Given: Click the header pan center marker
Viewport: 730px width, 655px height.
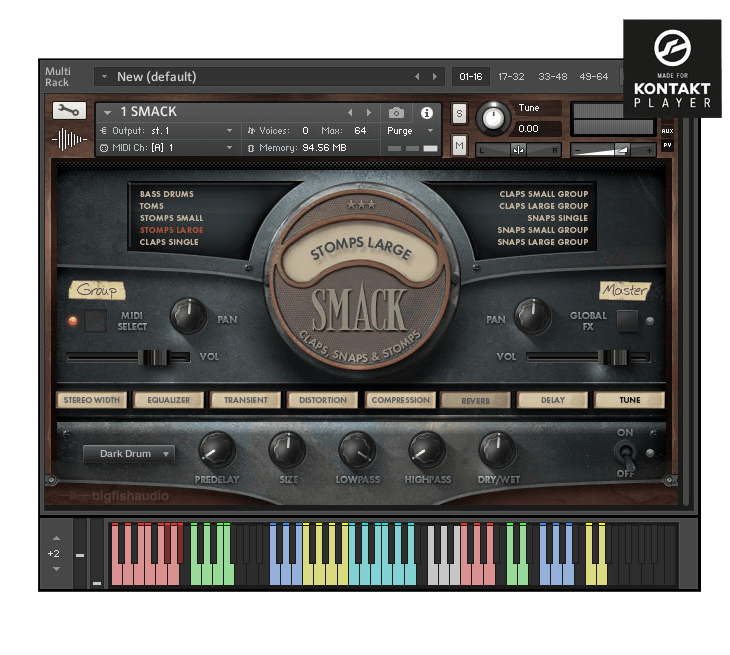Looking at the screenshot, I should [x=518, y=150].
